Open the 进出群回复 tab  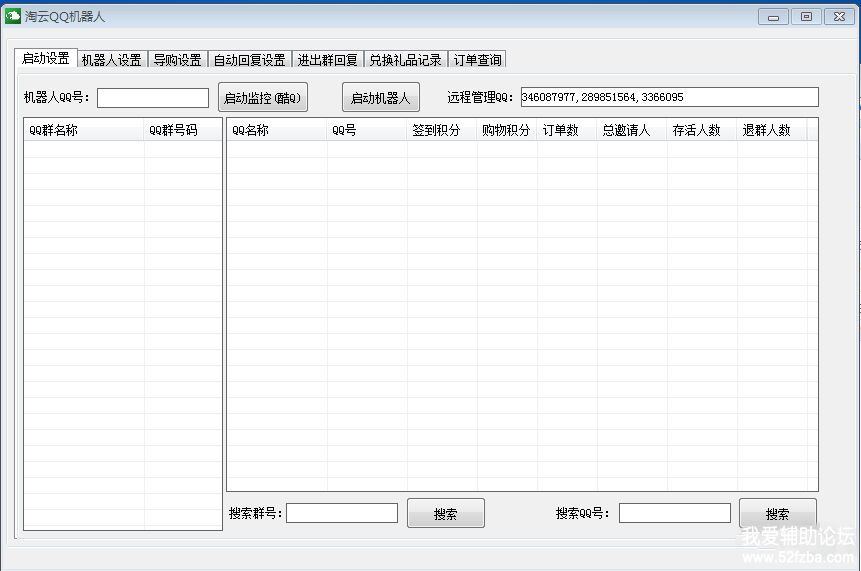(x=327, y=60)
